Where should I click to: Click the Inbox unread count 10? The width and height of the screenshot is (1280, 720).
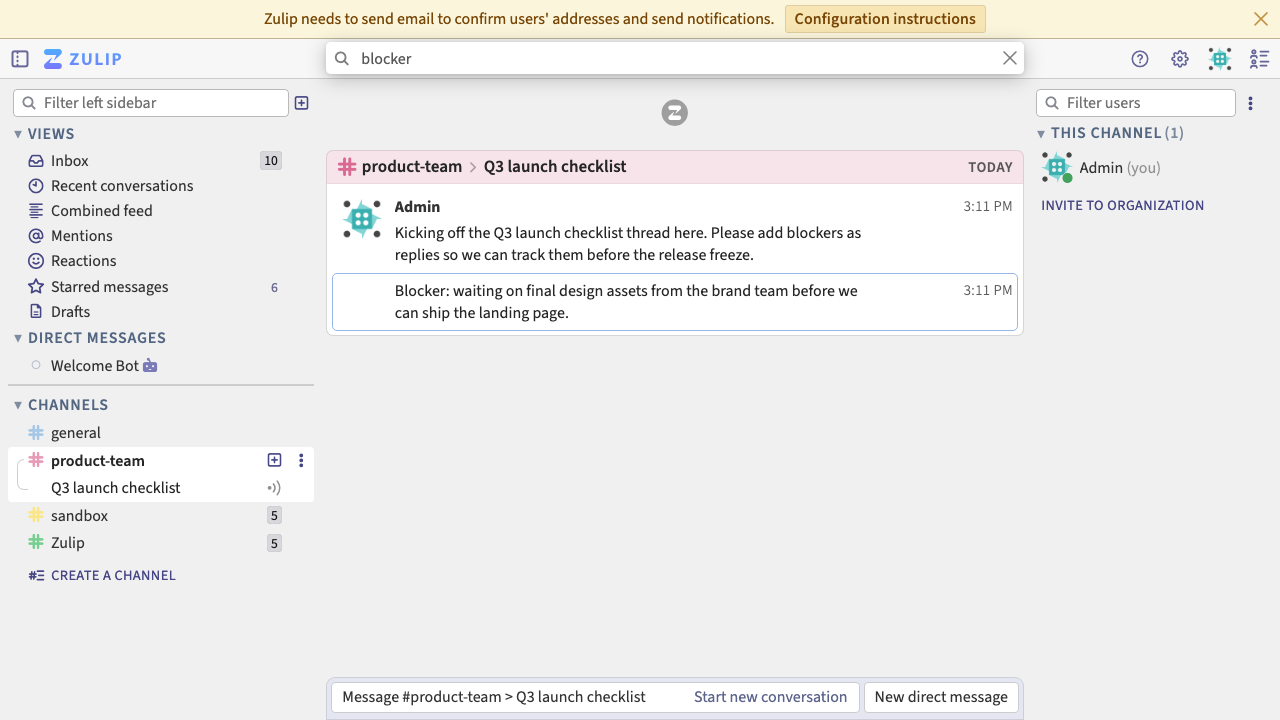pos(271,161)
